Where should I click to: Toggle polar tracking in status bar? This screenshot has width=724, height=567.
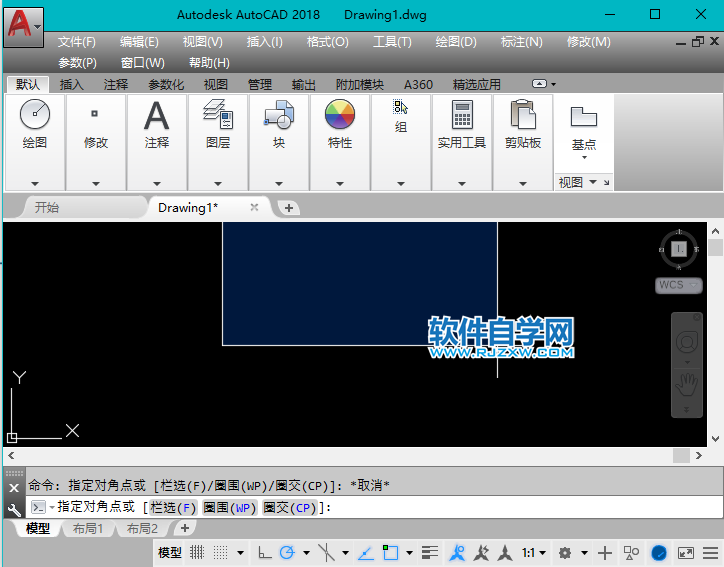point(287,552)
